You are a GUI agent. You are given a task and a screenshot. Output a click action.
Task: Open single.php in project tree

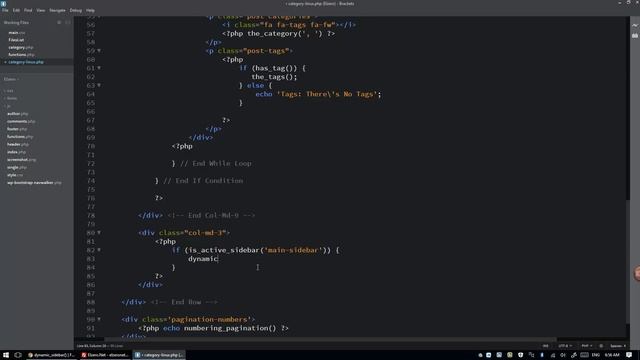[17, 167]
